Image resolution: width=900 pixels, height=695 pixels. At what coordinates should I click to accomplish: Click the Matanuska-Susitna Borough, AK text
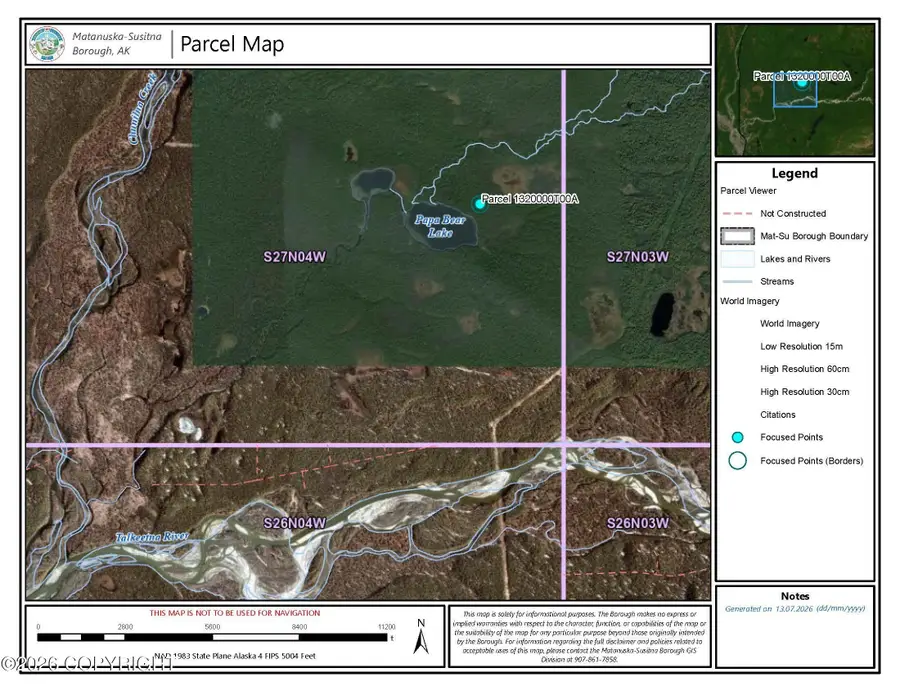tap(117, 44)
